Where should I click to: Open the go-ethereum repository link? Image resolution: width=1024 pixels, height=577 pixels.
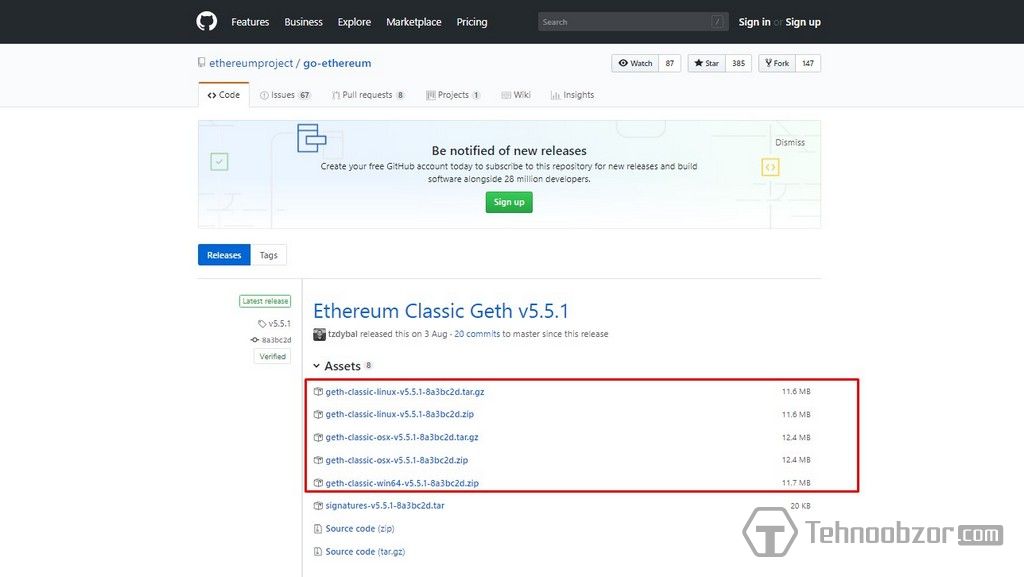(337, 63)
